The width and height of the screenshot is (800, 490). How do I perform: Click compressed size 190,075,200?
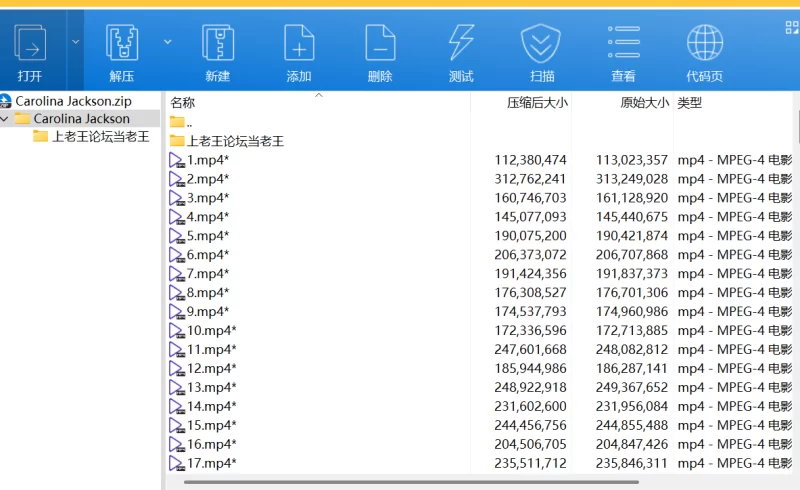[530, 236]
